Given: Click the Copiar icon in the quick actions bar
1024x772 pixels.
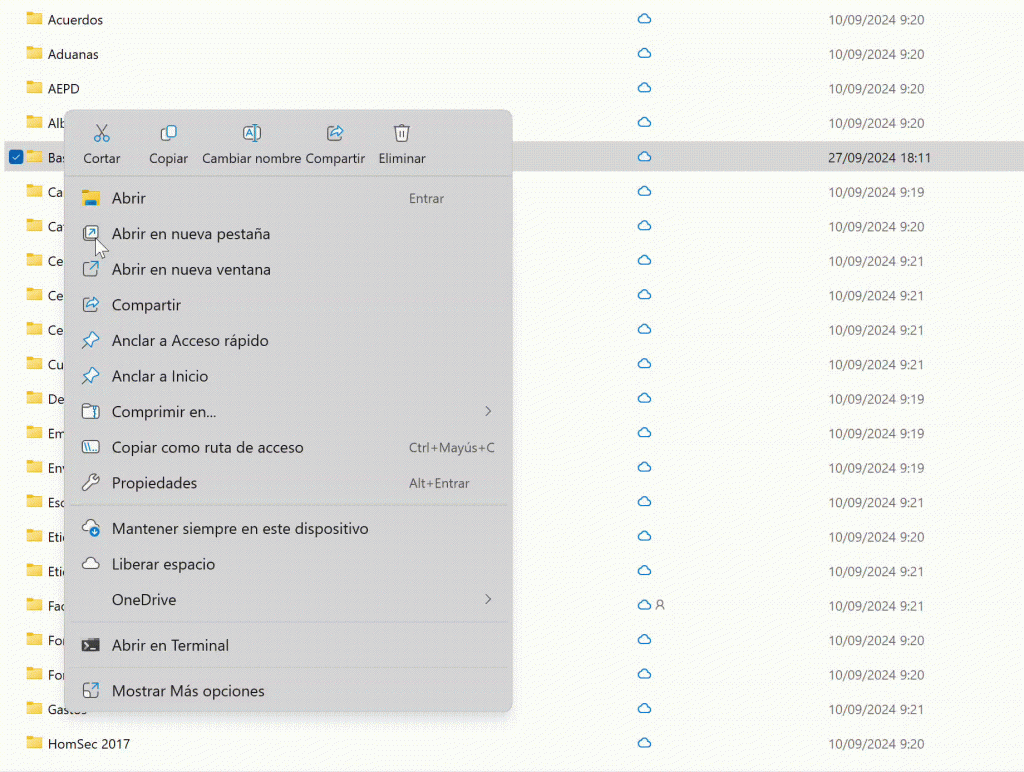Looking at the screenshot, I should coord(168,133).
